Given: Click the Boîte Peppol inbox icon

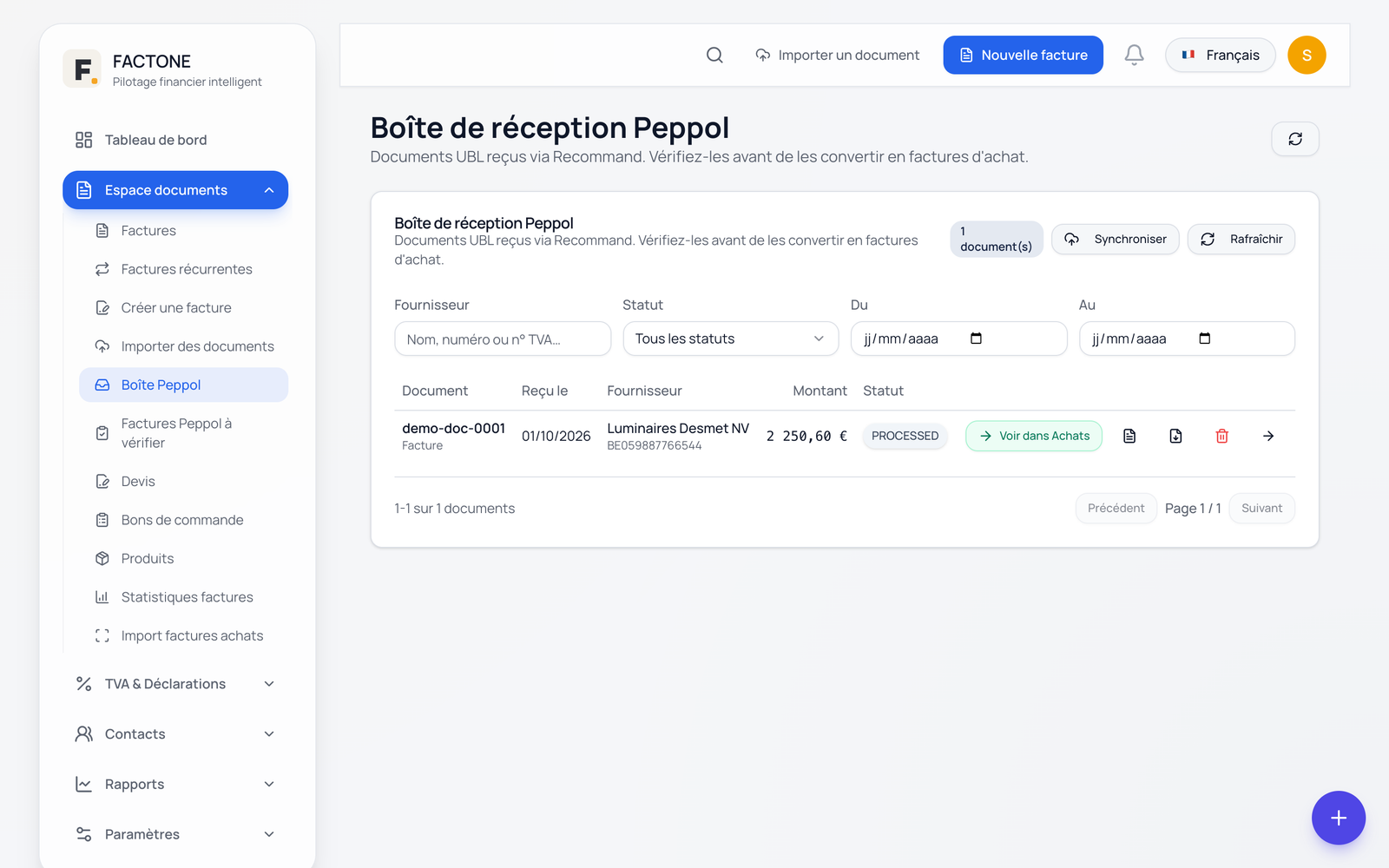Looking at the screenshot, I should click(x=102, y=385).
